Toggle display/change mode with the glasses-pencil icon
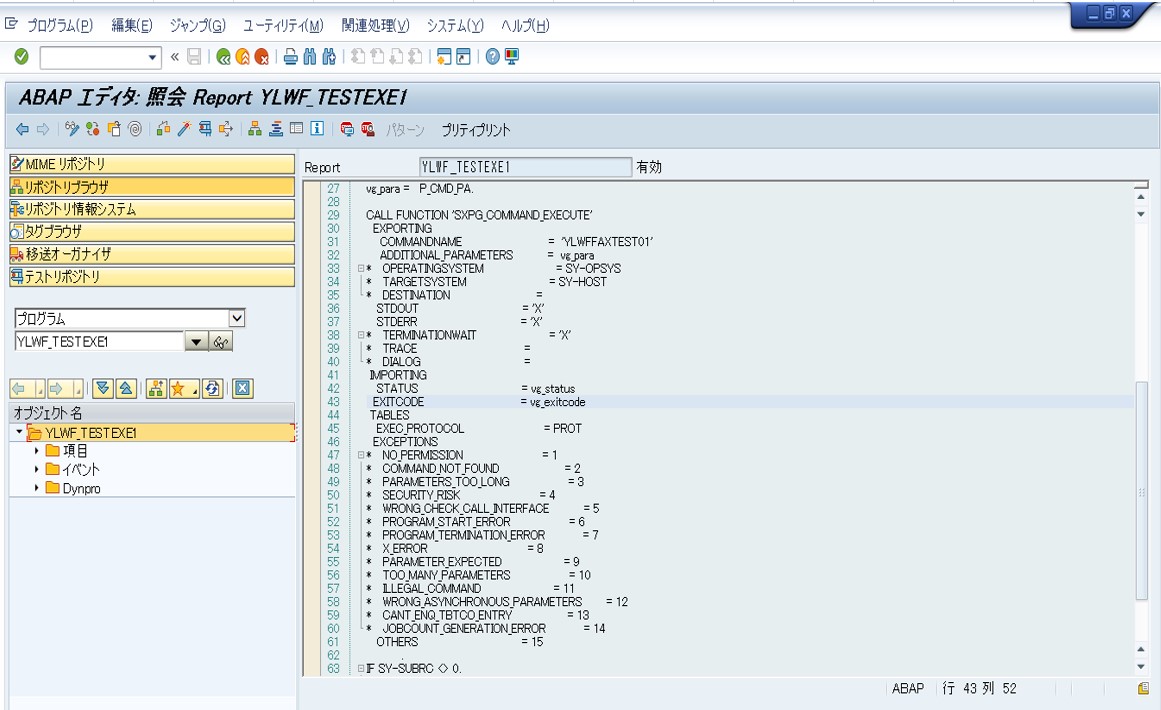Image resolution: width=1161 pixels, height=710 pixels. click(70, 130)
